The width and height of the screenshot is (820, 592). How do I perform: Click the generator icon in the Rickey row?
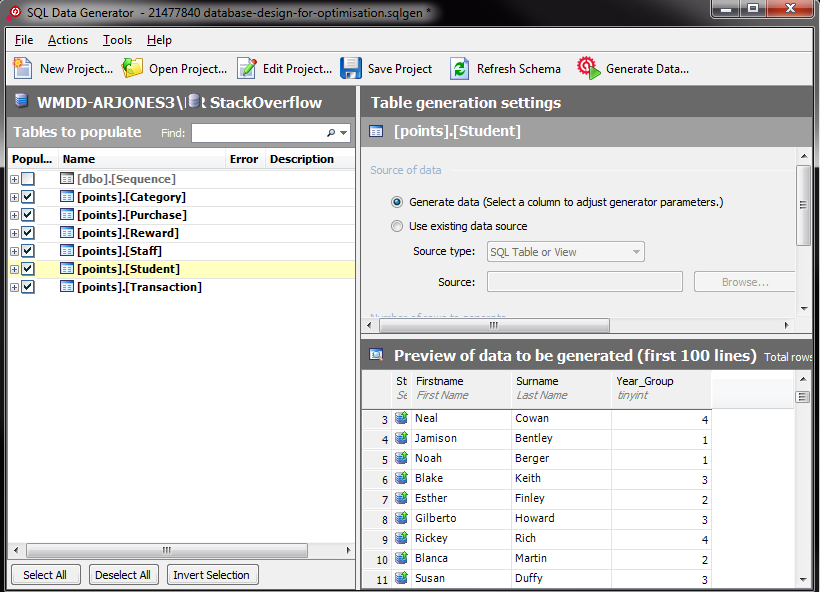pyautogui.click(x=401, y=538)
